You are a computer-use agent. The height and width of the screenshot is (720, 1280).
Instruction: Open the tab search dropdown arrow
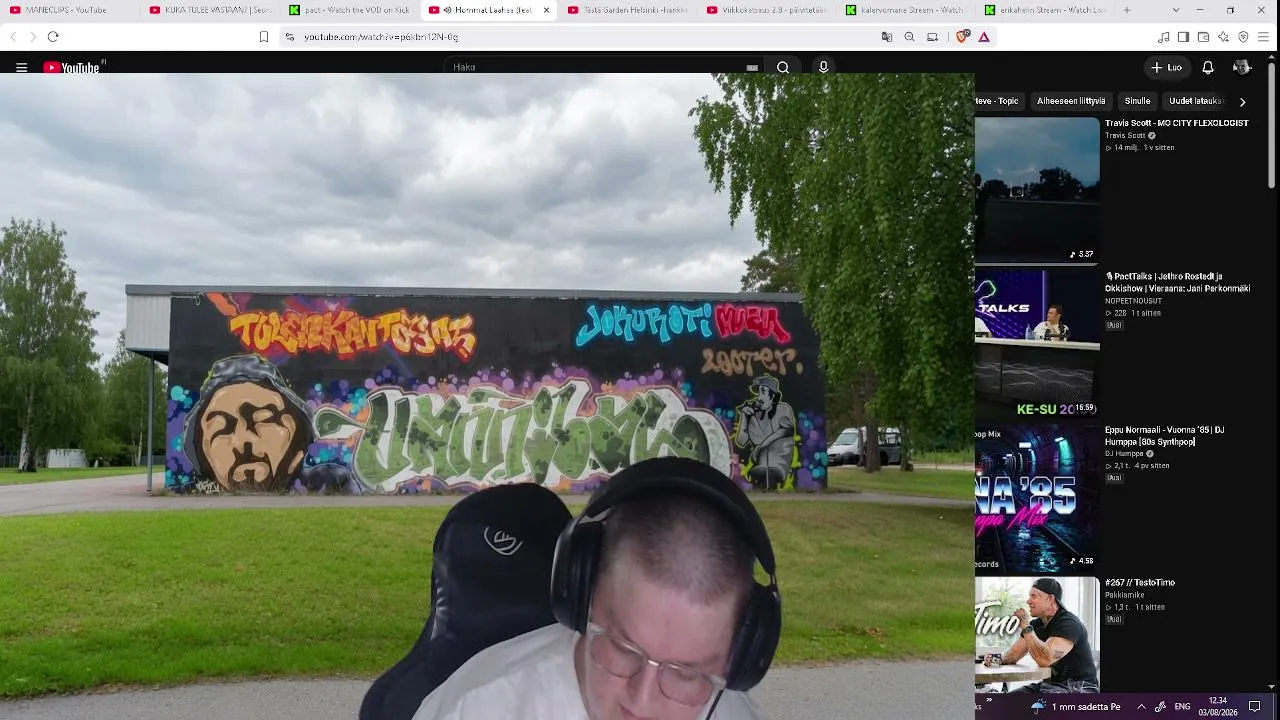tap(1174, 10)
